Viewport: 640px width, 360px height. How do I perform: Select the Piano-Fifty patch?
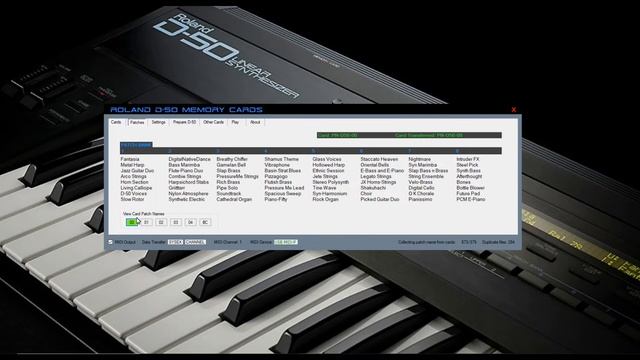[x=276, y=199]
